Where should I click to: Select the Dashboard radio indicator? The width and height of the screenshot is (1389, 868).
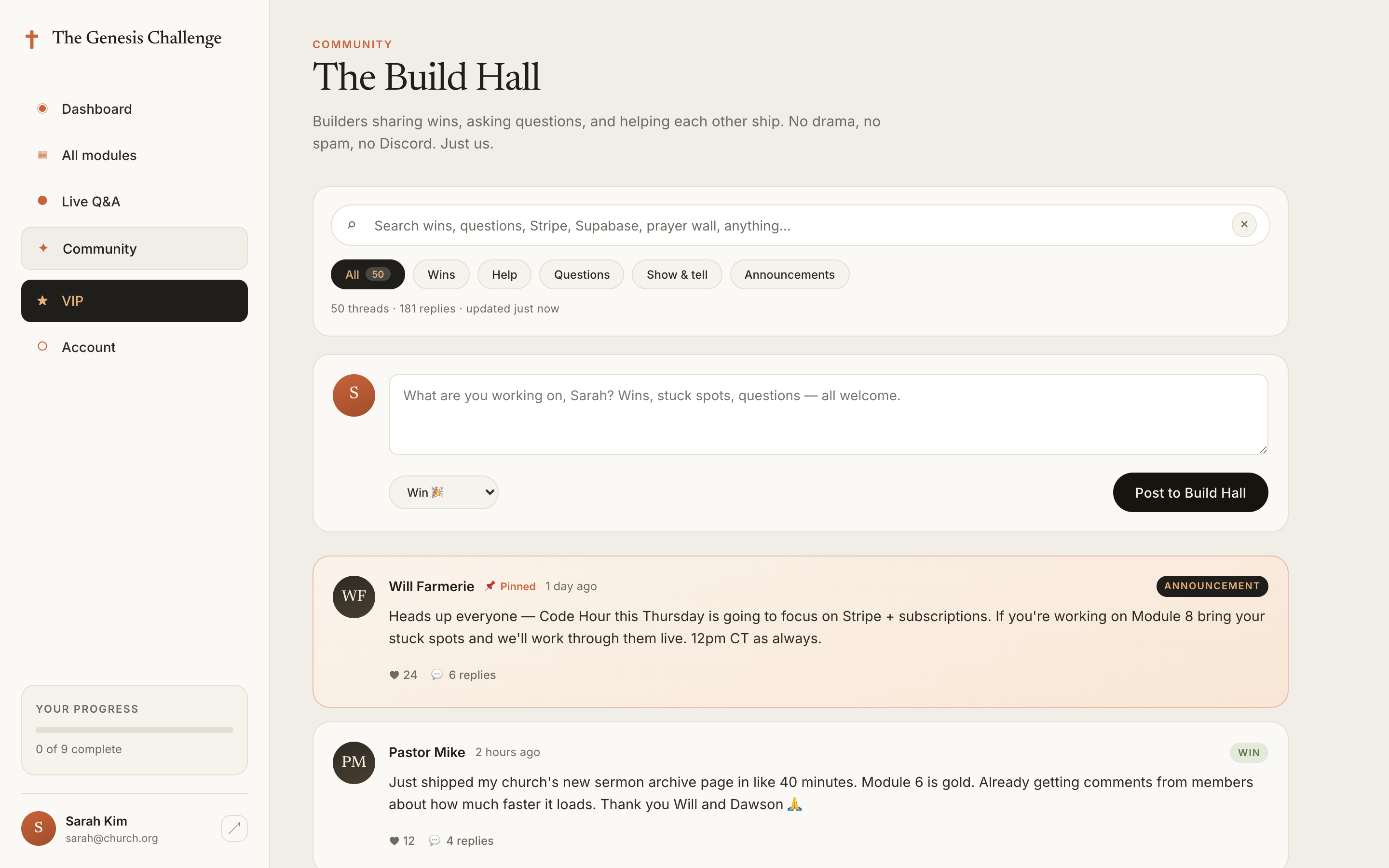[x=42, y=108]
